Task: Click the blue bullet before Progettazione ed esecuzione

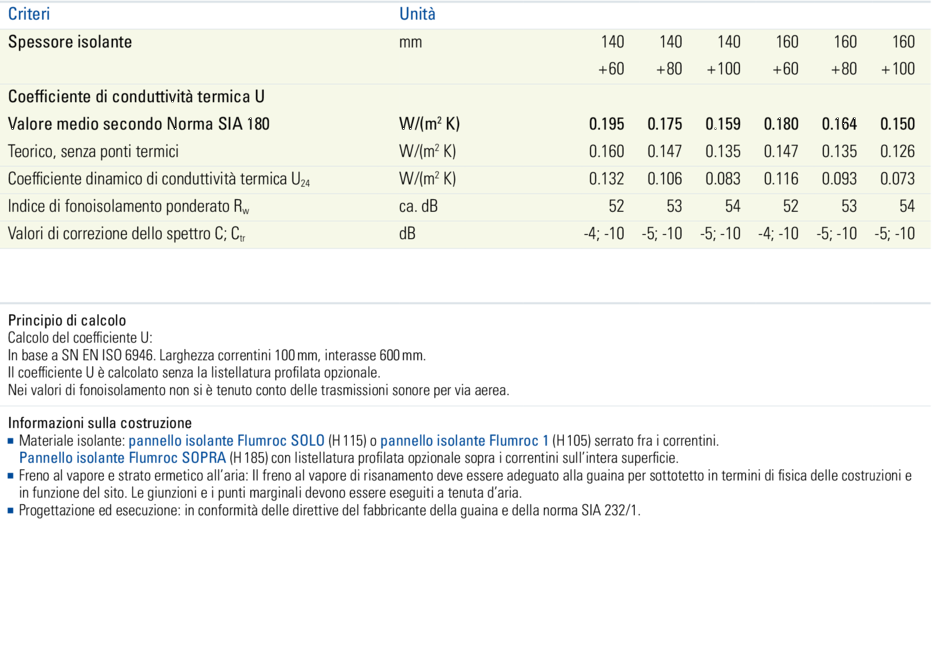Action: [x=11, y=511]
